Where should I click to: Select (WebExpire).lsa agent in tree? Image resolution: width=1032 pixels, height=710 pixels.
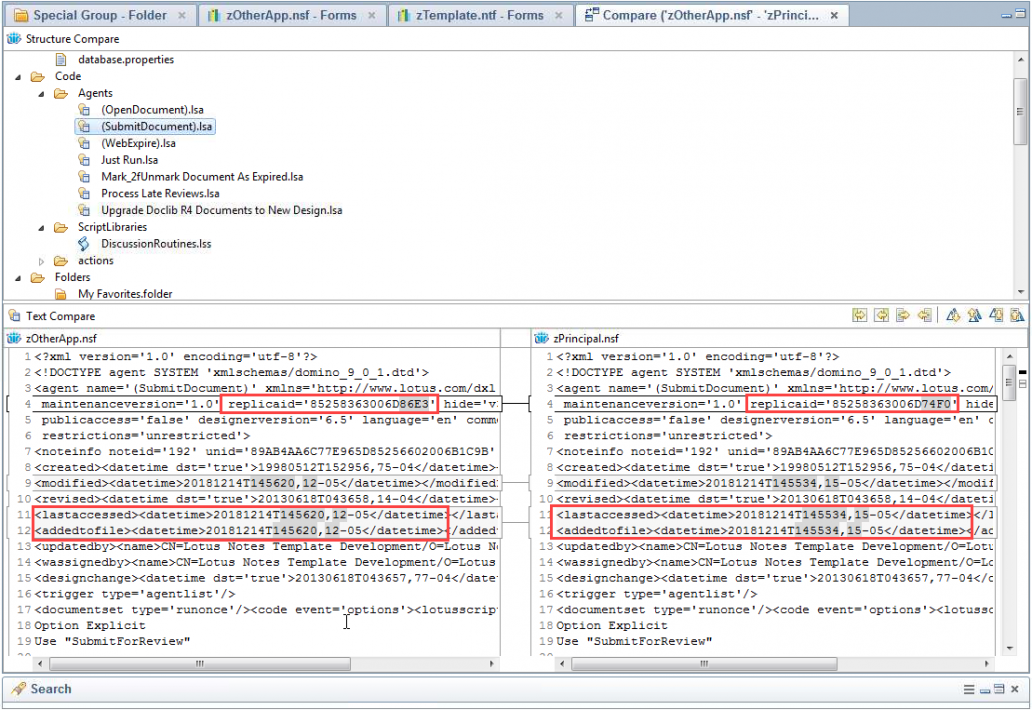pyautogui.click(x=138, y=143)
